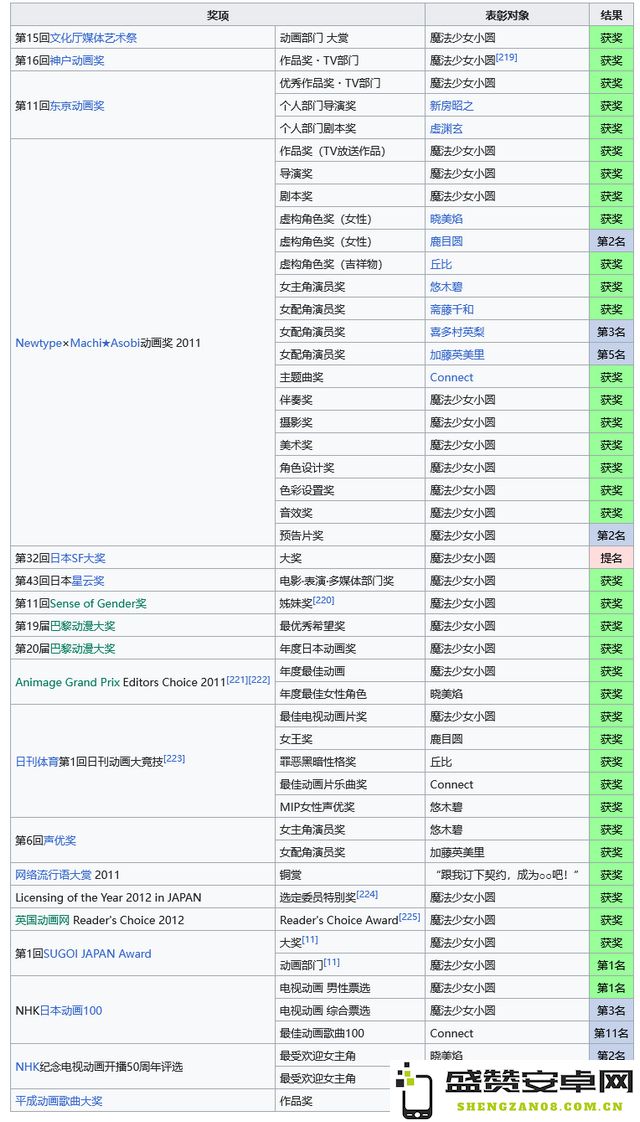This screenshot has width=640, height=1122.
Task: Open reference [221] footnote
Action: [x=237, y=679]
